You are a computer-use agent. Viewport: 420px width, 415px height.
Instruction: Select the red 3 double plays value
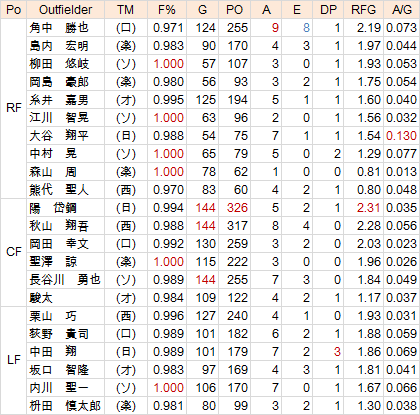tap(337, 352)
